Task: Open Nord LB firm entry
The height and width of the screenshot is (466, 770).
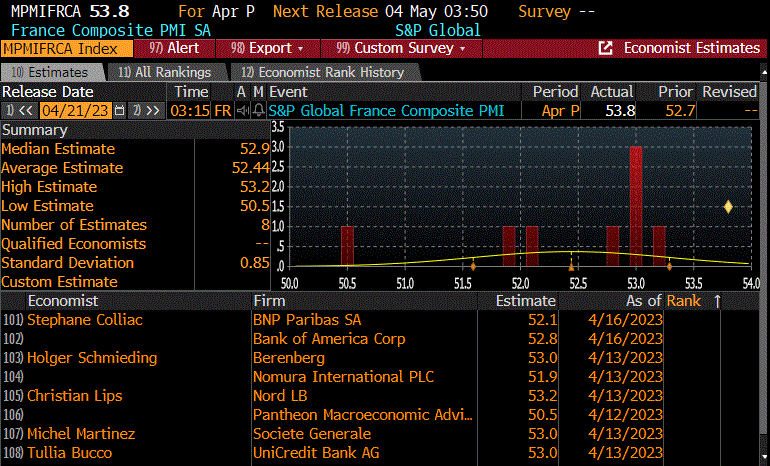Action: tap(280, 396)
